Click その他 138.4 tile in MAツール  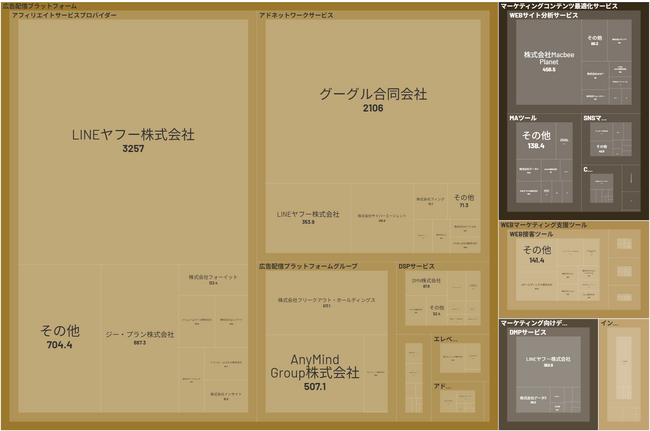tap(536, 139)
